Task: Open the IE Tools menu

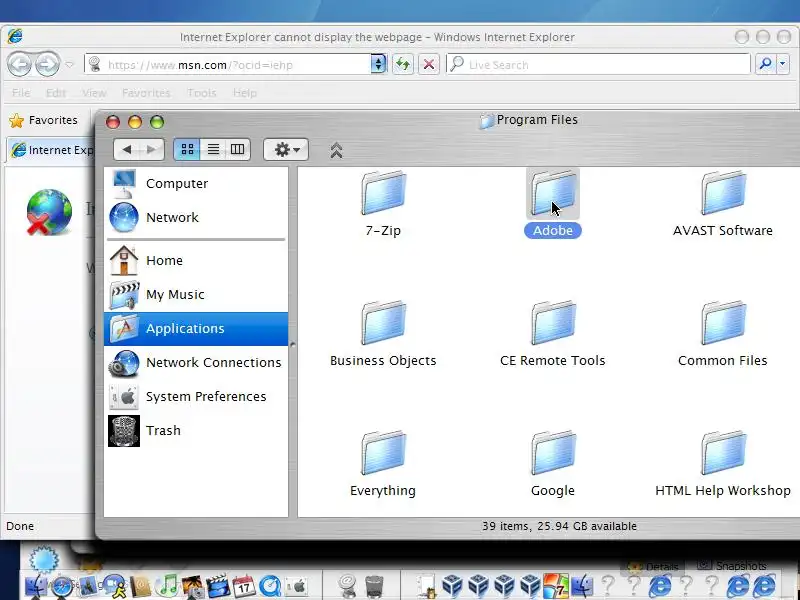Action: pos(202,93)
